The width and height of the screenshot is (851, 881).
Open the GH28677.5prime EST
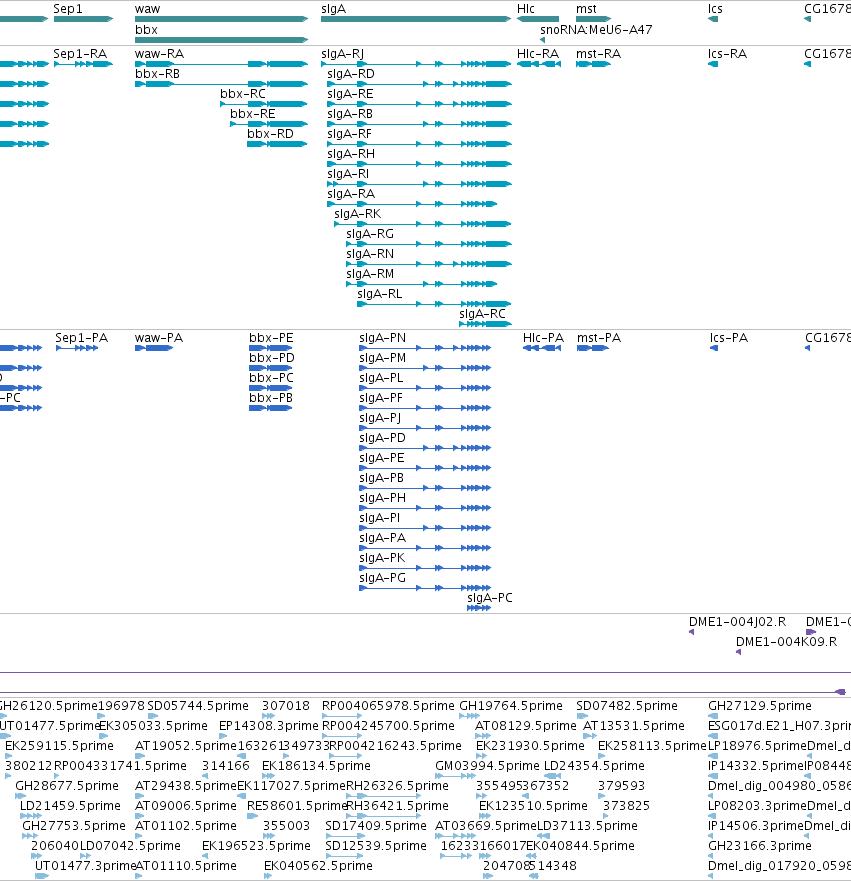pos(21,796)
